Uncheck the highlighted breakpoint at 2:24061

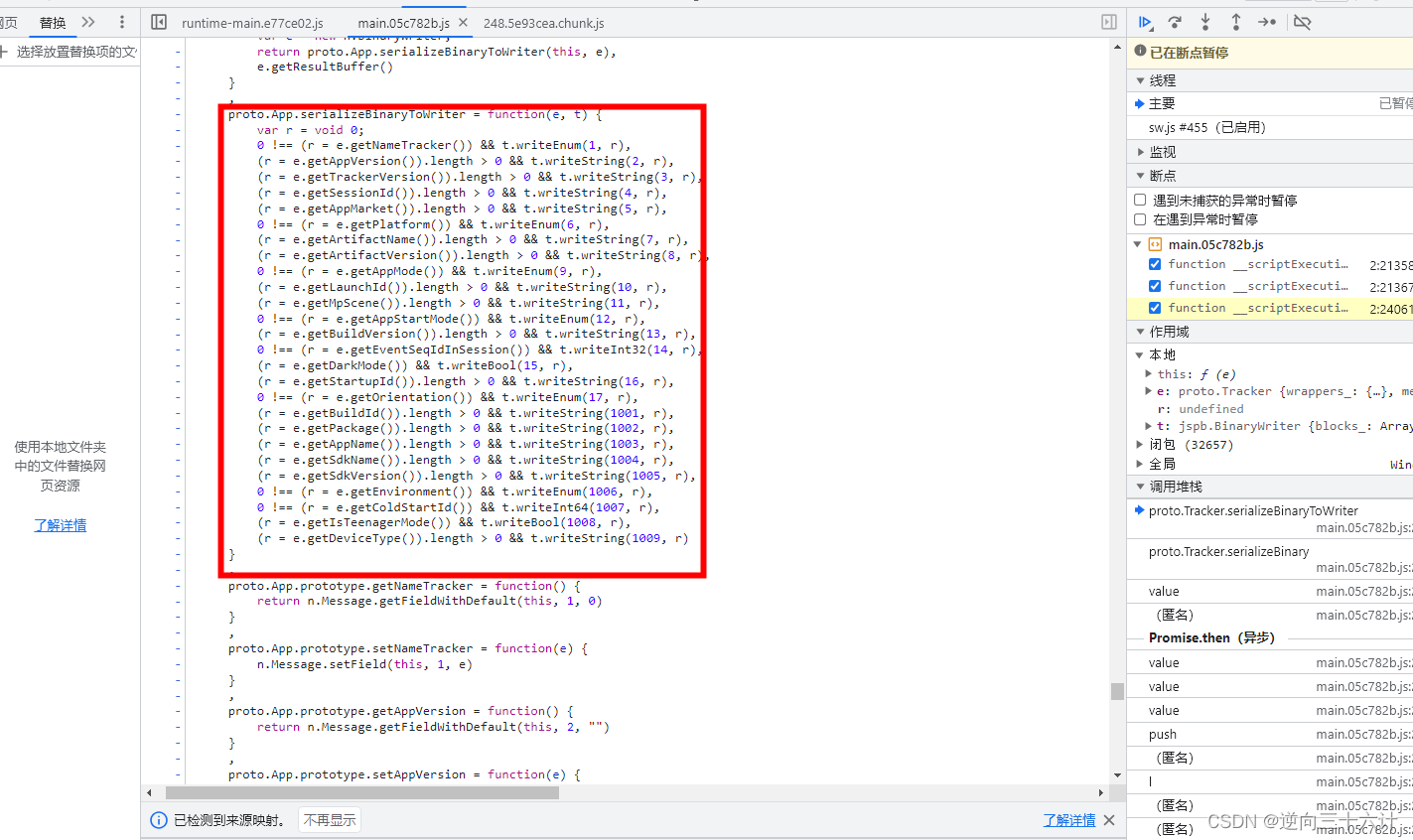click(1155, 308)
